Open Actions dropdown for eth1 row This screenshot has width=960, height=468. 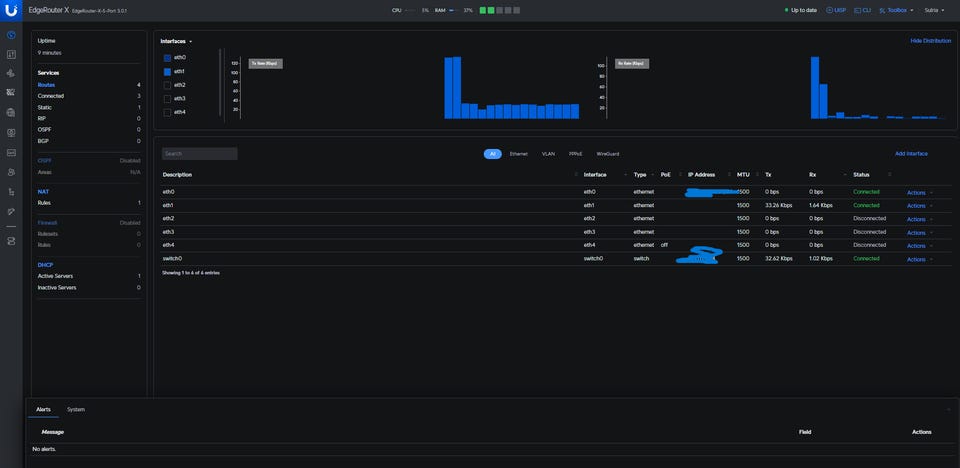920,206
